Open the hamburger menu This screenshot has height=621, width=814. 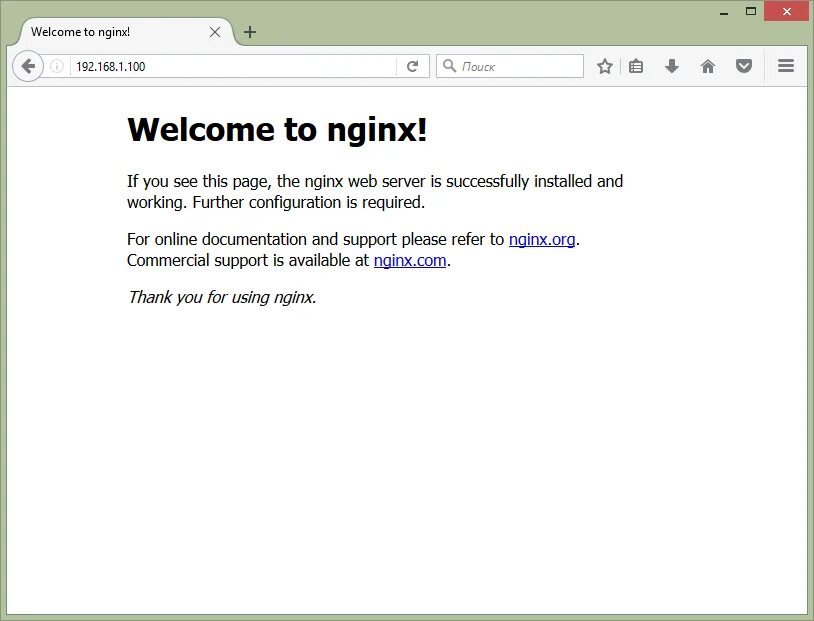click(785, 65)
